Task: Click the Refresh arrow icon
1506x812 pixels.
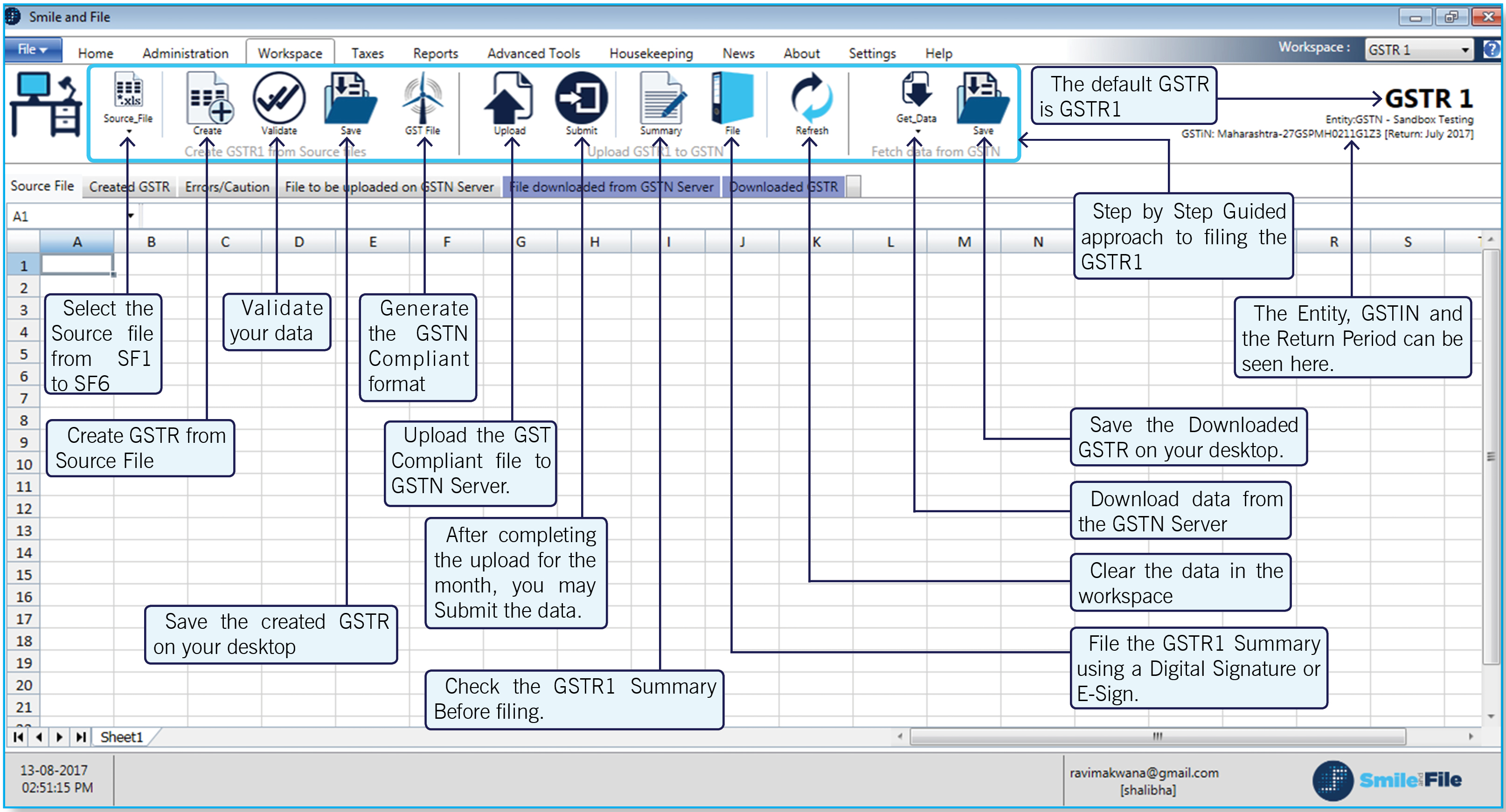Action: point(812,97)
